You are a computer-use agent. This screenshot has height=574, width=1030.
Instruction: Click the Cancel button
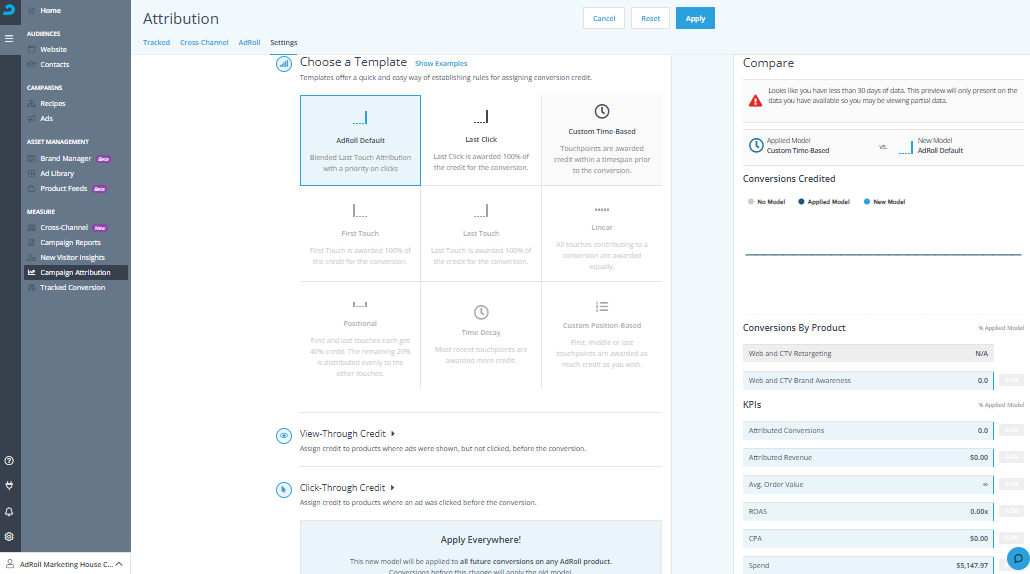pos(604,18)
